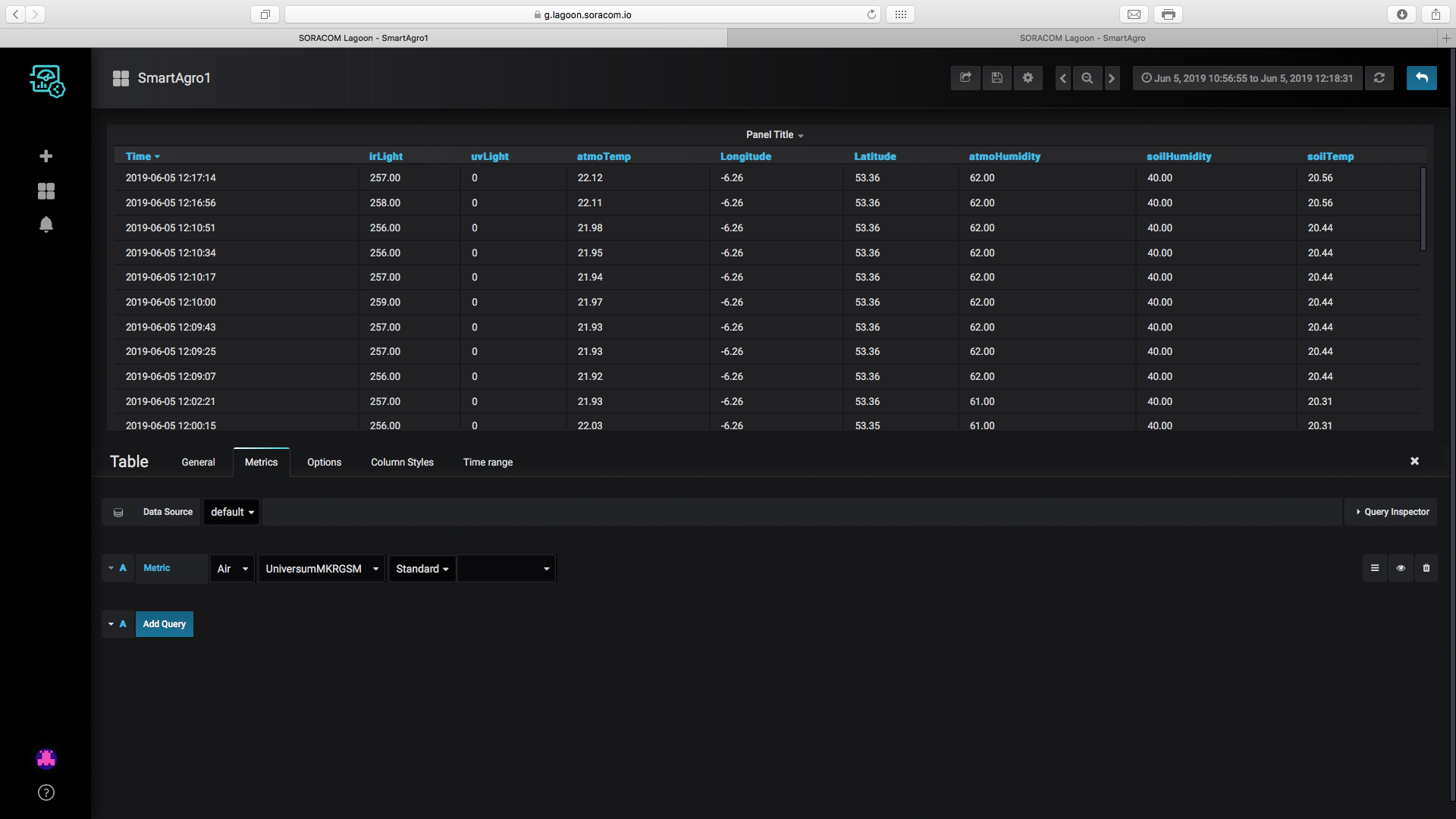The width and height of the screenshot is (1456, 819).
Task: Click the Add Query button
Action: [165, 624]
